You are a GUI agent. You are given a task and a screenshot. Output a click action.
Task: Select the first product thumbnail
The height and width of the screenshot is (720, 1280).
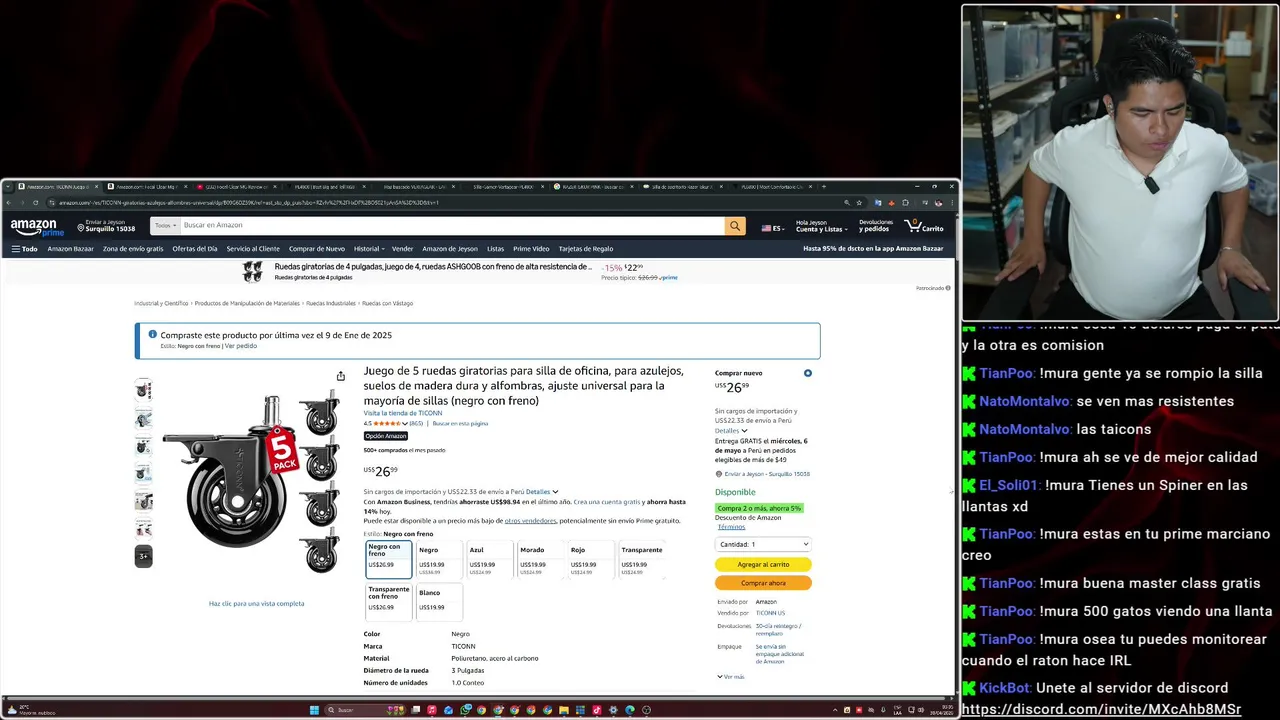pos(144,390)
